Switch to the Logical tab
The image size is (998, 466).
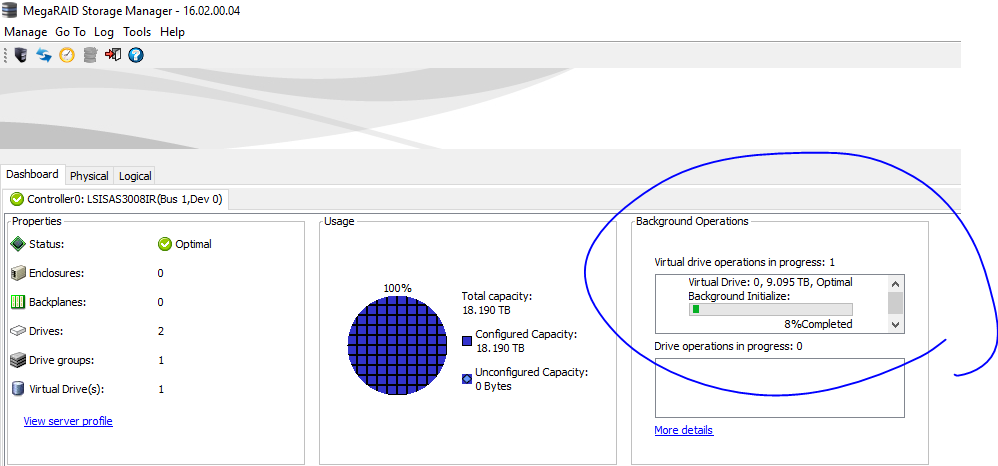tap(135, 176)
